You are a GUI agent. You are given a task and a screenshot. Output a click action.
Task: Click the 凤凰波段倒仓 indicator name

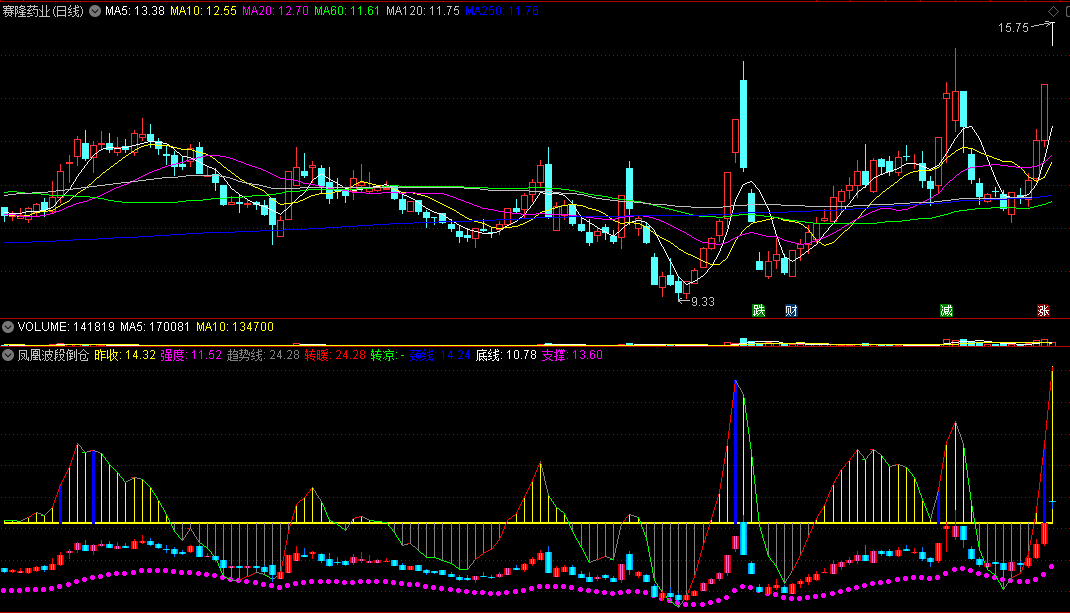coord(53,355)
